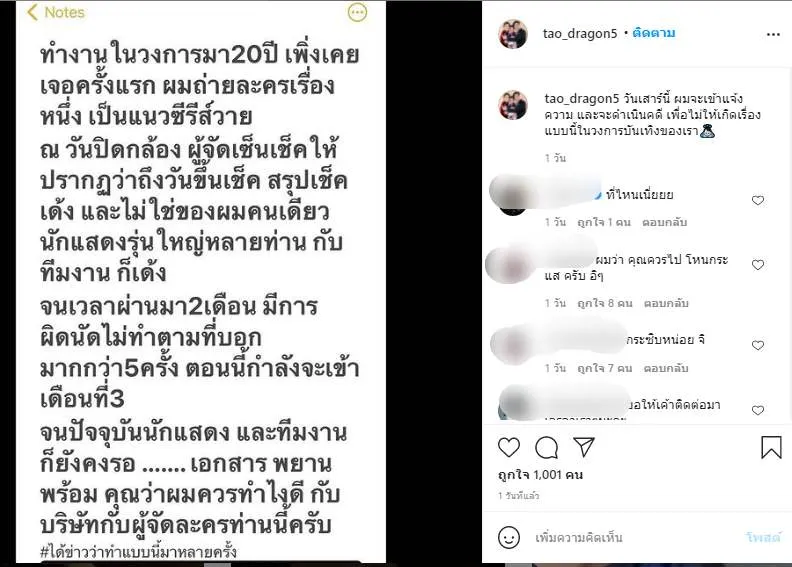Like the โหนกระแส comment
792x567 pixels.
(x=758, y=265)
